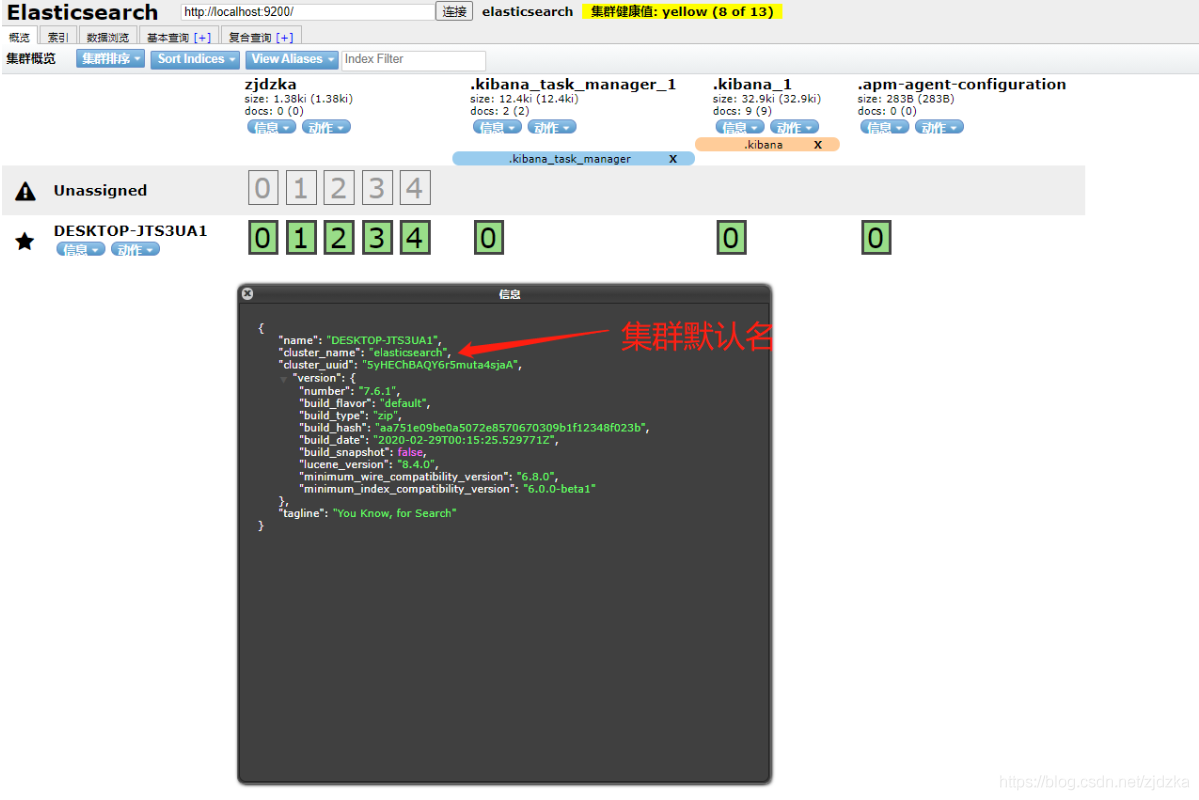Click green shard 1 of zjdzka on DESKTOP-JTS3UA1
1199x800 pixels.
301,238
